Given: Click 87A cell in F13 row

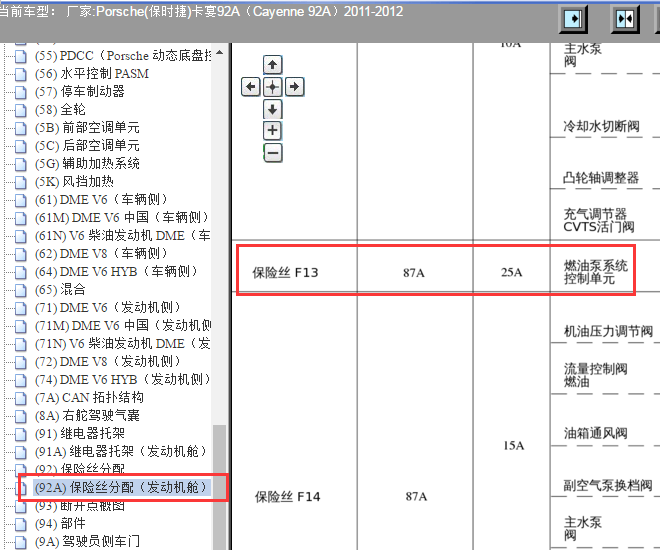Looking at the screenshot, I should coord(414,273).
